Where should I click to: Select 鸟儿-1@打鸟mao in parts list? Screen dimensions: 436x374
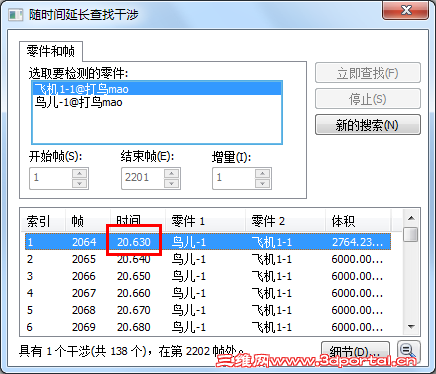(157, 102)
